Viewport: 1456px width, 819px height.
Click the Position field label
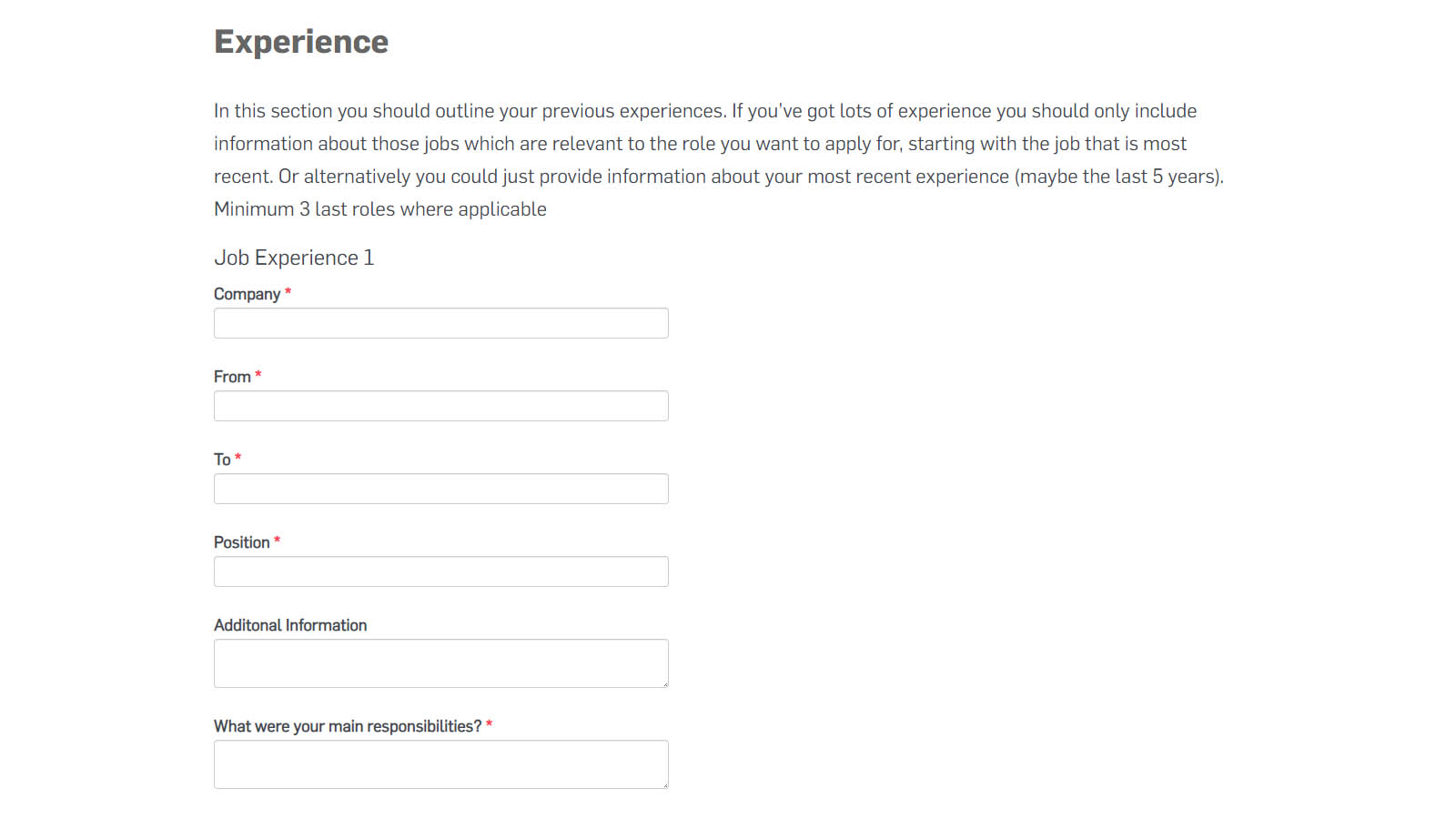click(x=241, y=542)
